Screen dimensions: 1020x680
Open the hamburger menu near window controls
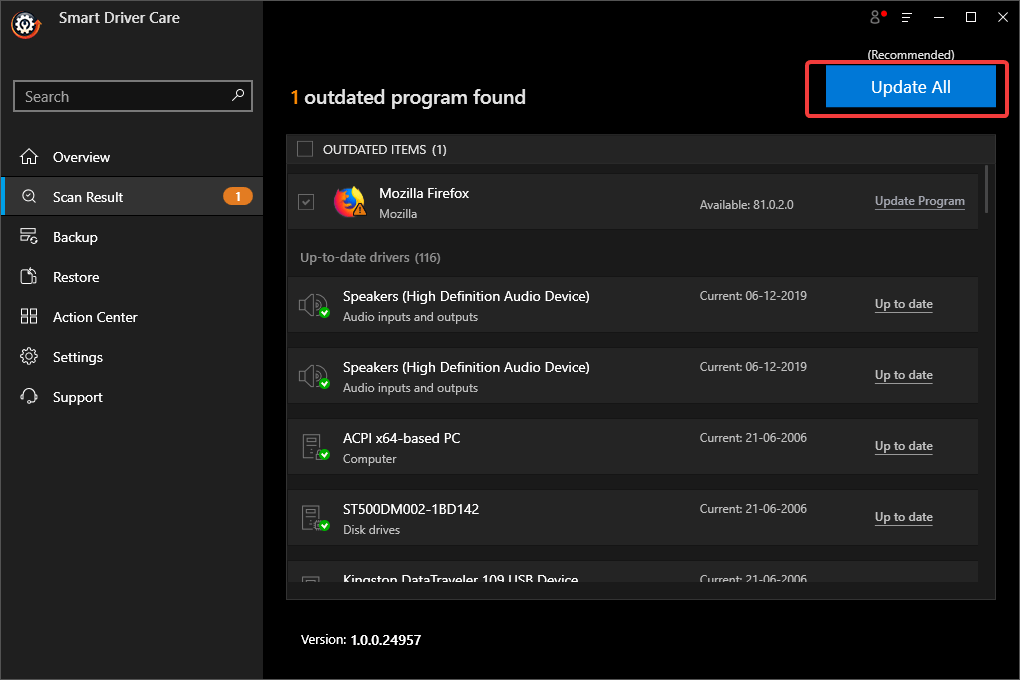coord(905,17)
